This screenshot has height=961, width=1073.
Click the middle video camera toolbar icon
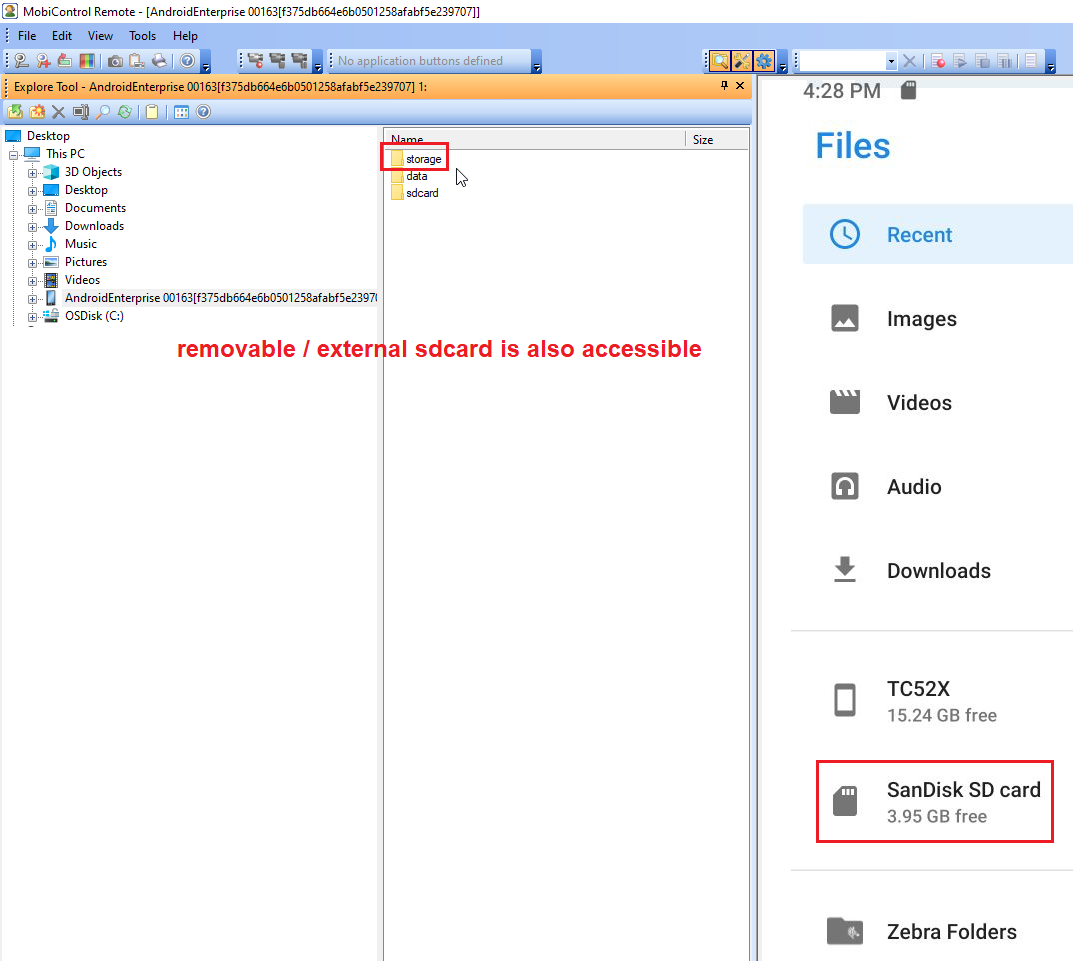pos(277,61)
